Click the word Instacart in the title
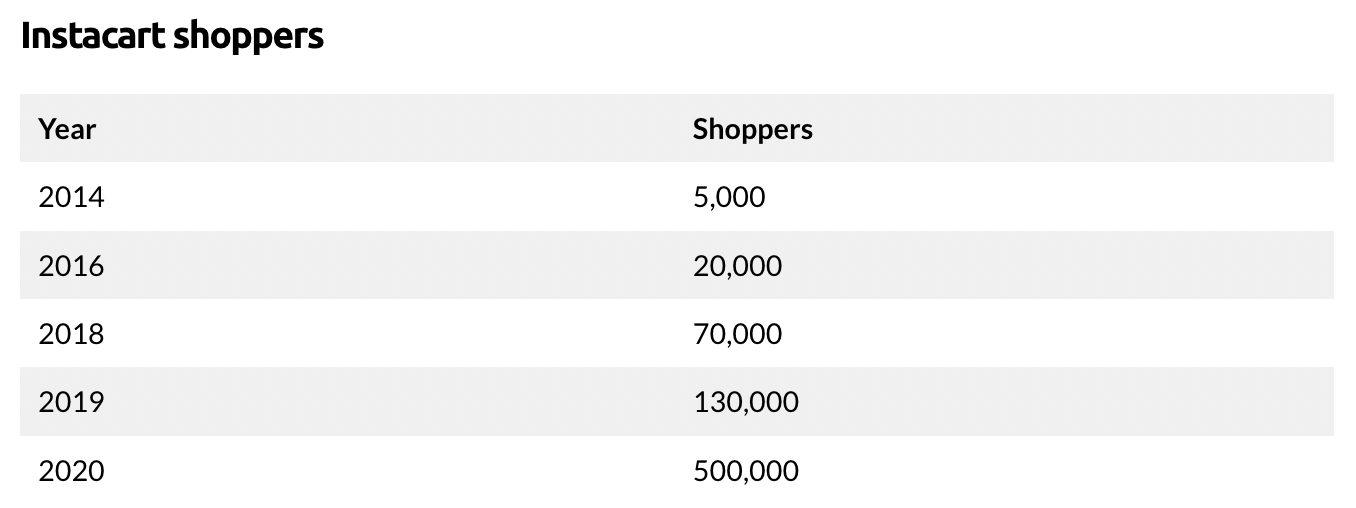1356x508 pixels. pos(92,36)
